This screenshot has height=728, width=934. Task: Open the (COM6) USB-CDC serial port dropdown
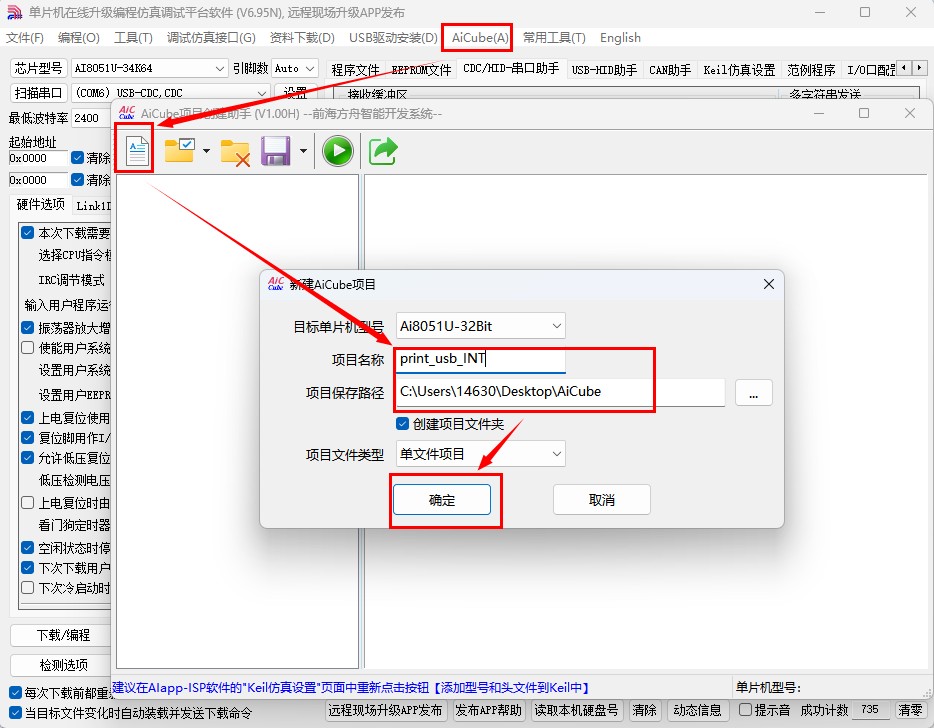(x=170, y=93)
